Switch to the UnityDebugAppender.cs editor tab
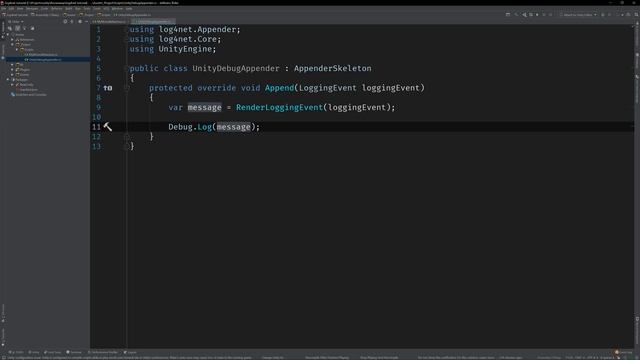The height and width of the screenshot is (360, 640). point(153,21)
